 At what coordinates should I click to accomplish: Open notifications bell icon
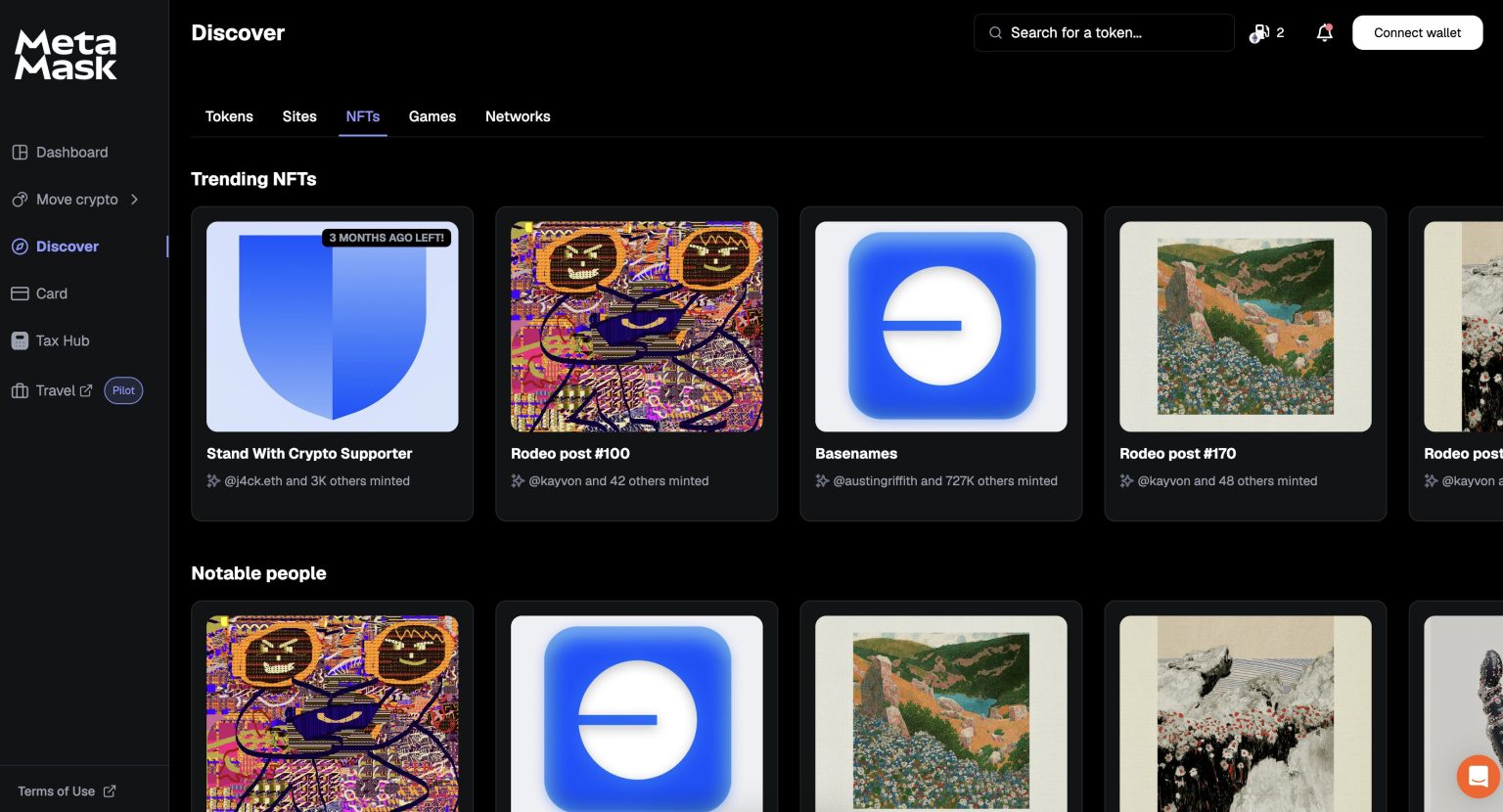point(1325,32)
